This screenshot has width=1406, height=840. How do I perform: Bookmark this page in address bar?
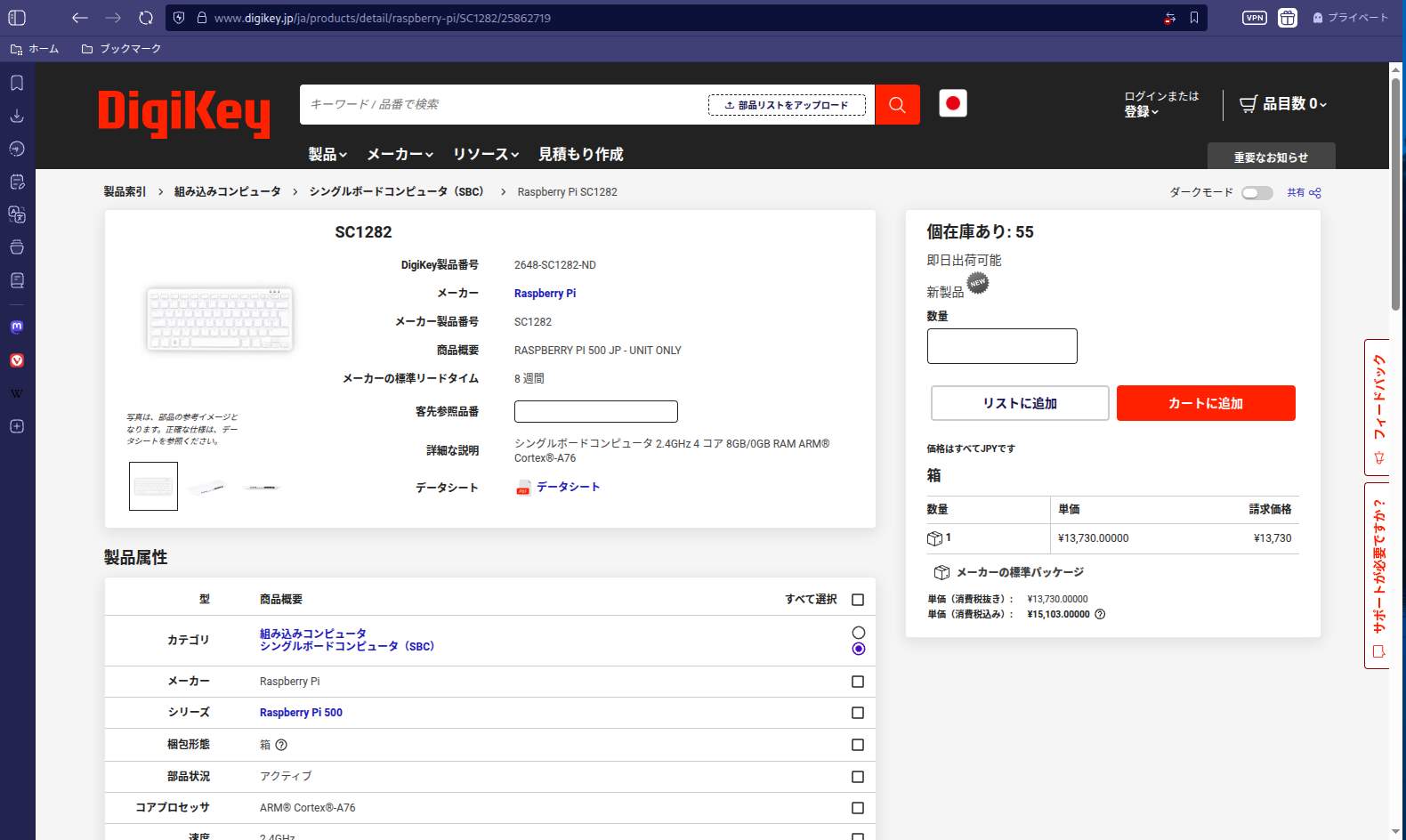[1194, 18]
